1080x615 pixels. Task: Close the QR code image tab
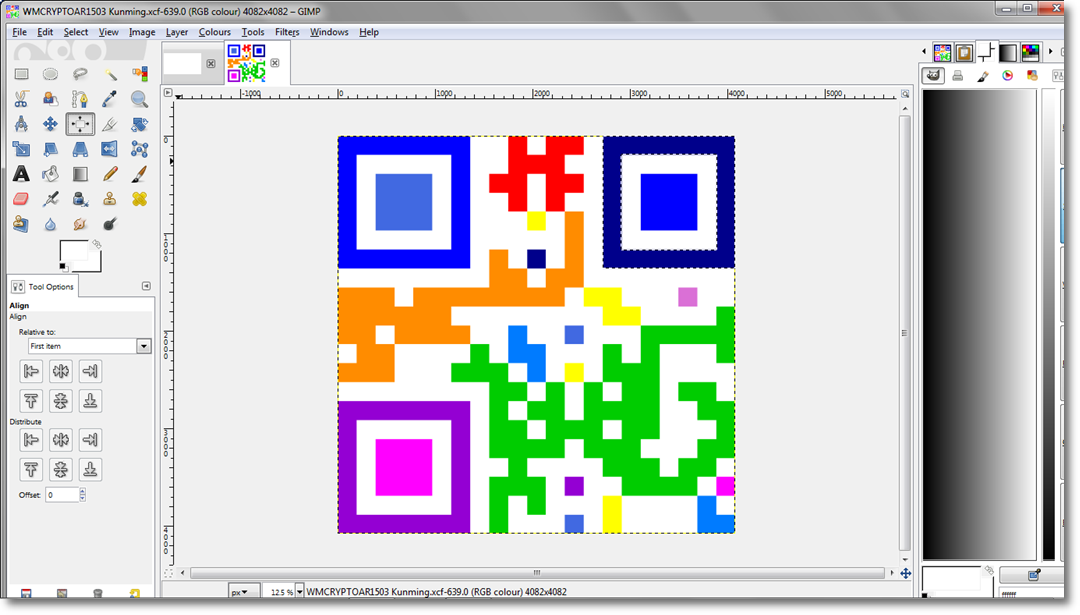point(275,63)
